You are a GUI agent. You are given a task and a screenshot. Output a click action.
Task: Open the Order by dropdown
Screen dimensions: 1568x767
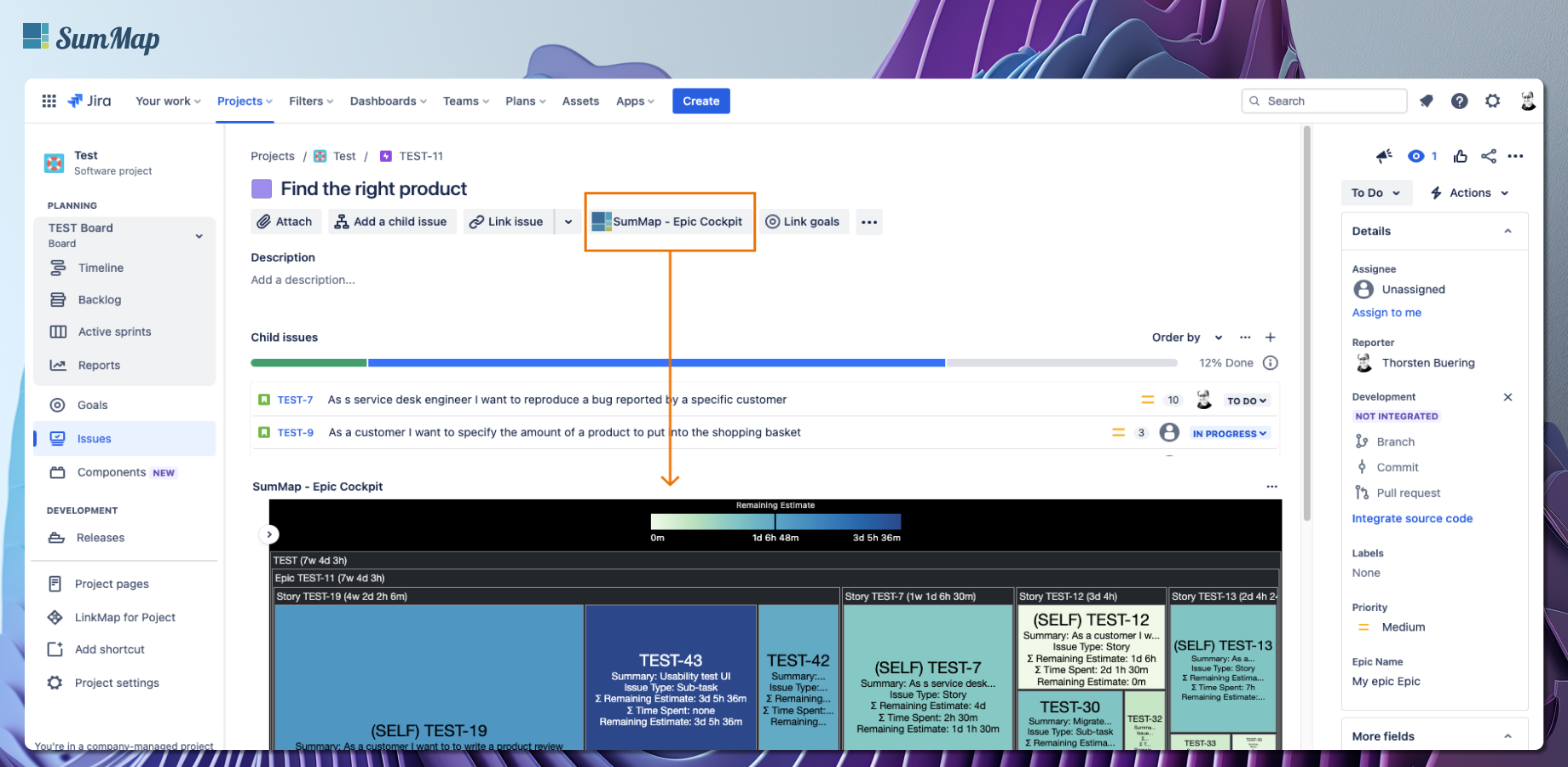[x=1187, y=337]
